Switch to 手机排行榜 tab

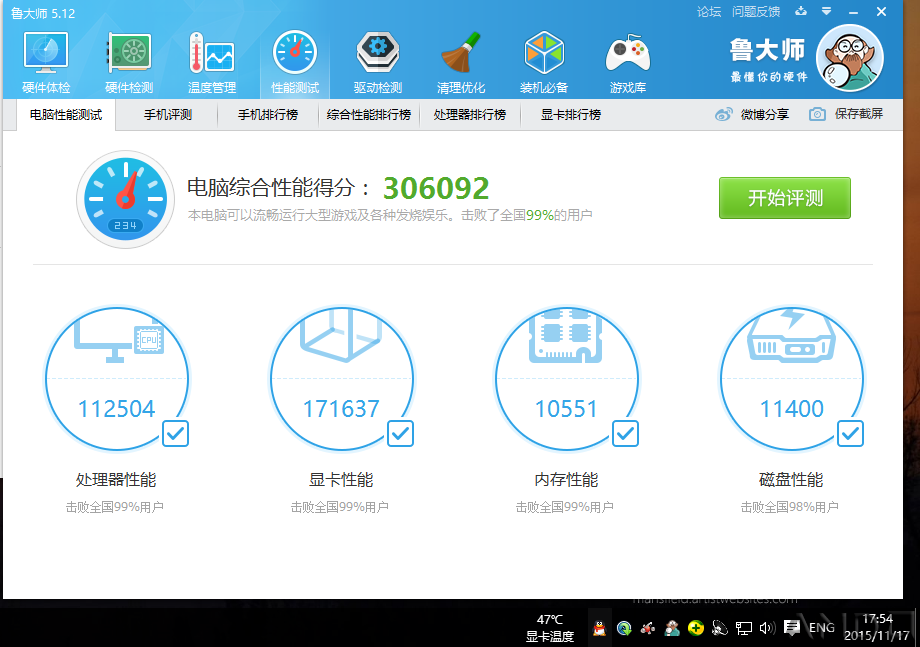pyautogui.click(x=268, y=115)
